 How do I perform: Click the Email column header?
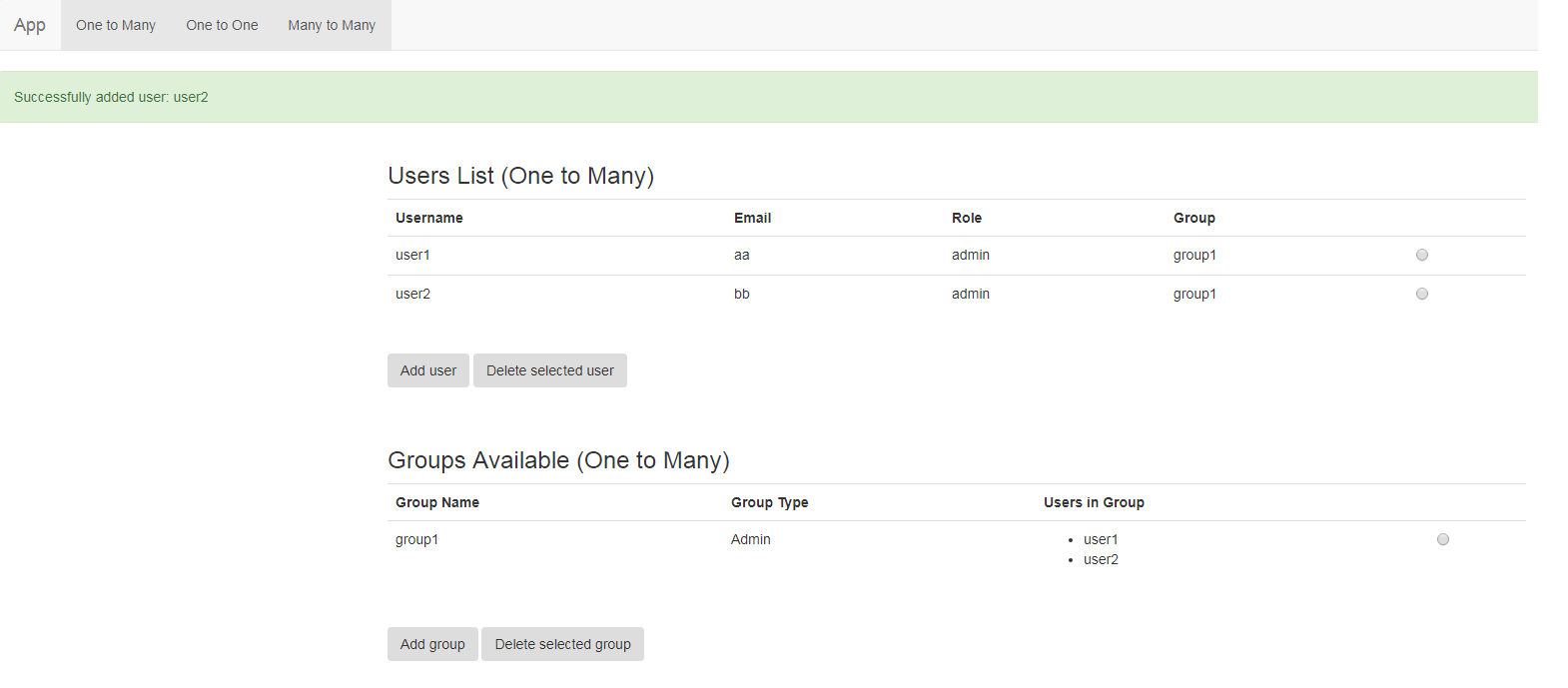click(752, 218)
